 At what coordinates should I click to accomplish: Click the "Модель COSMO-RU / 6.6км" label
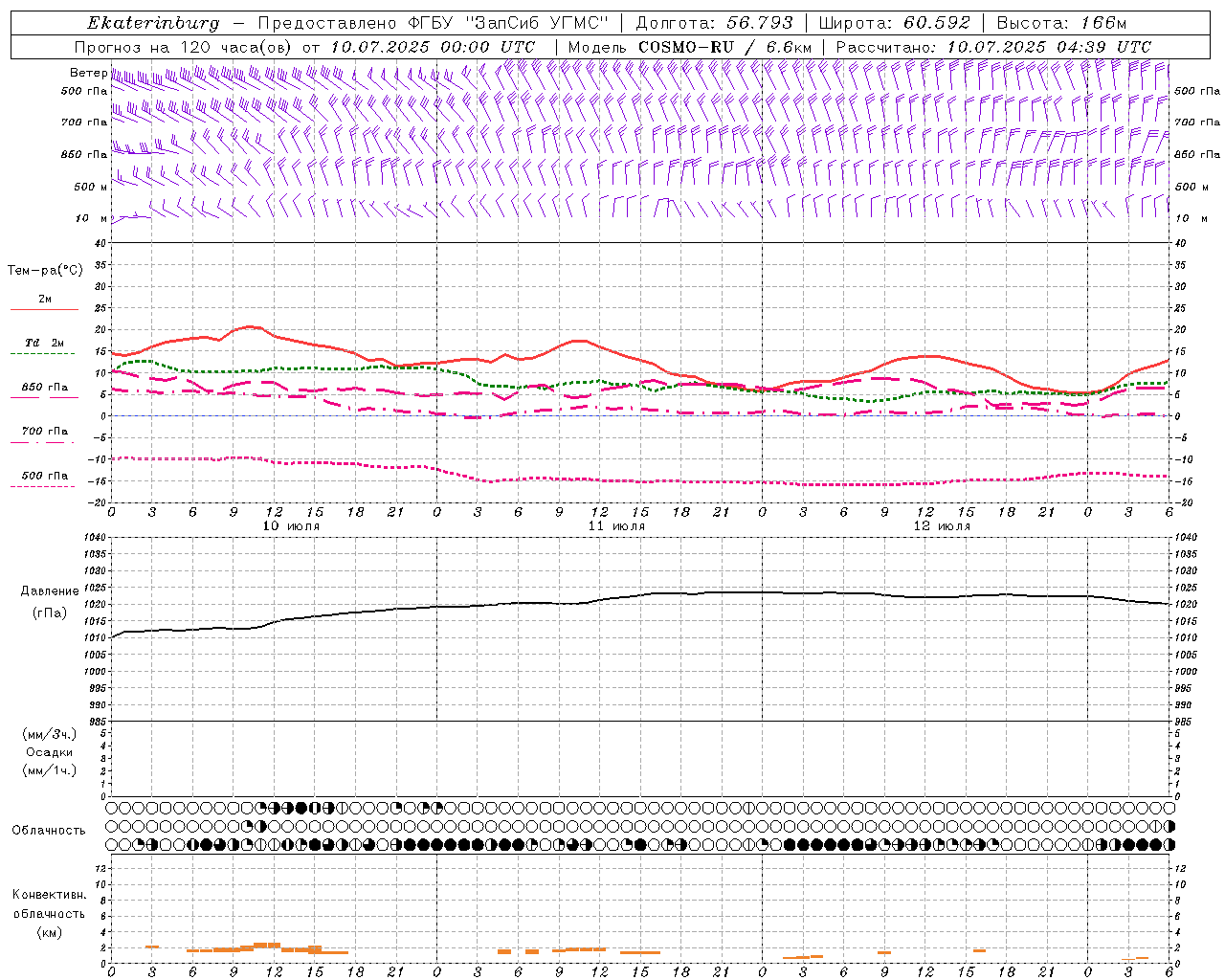pyautogui.click(x=690, y=47)
